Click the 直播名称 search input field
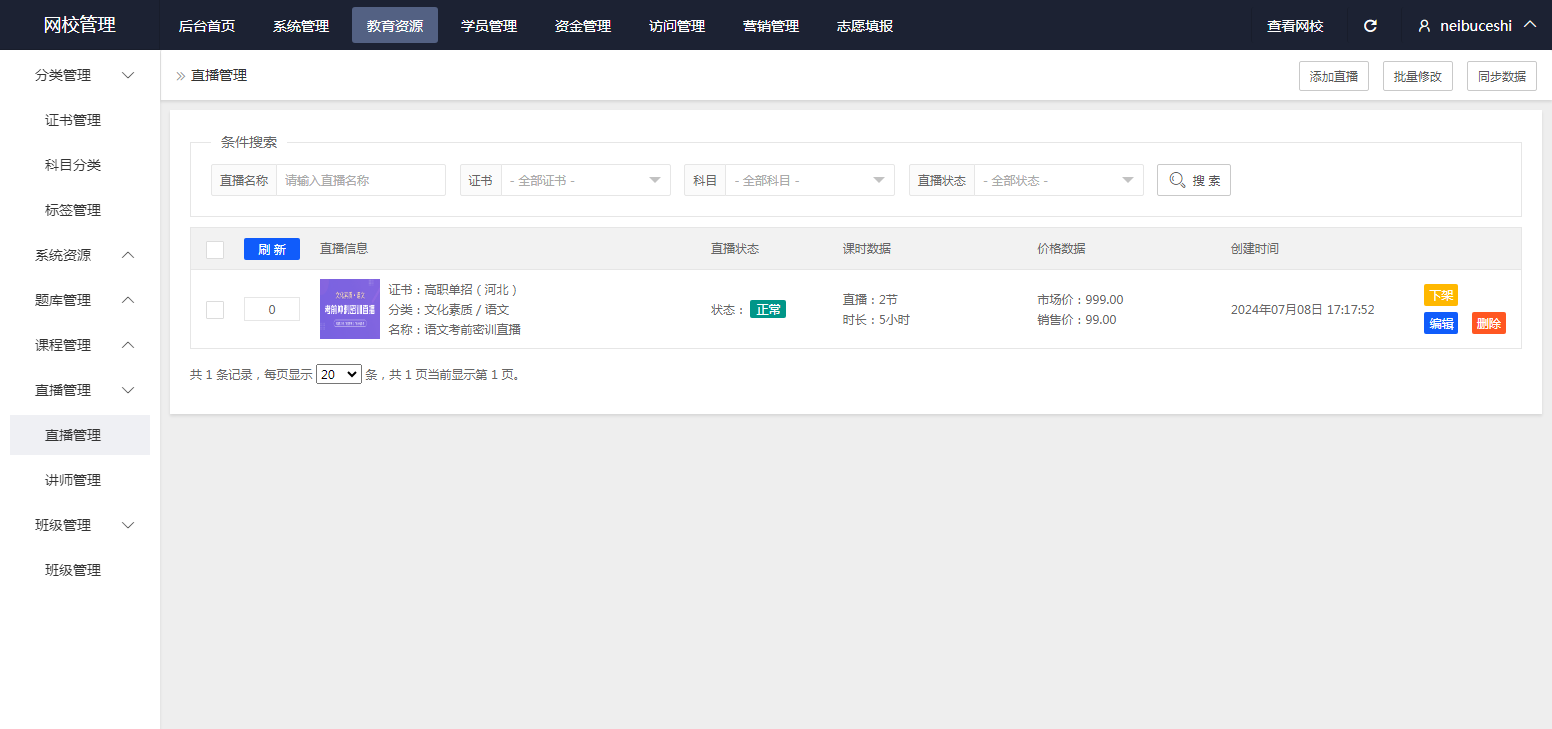This screenshot has width=1552, height=729. point(361,180)
